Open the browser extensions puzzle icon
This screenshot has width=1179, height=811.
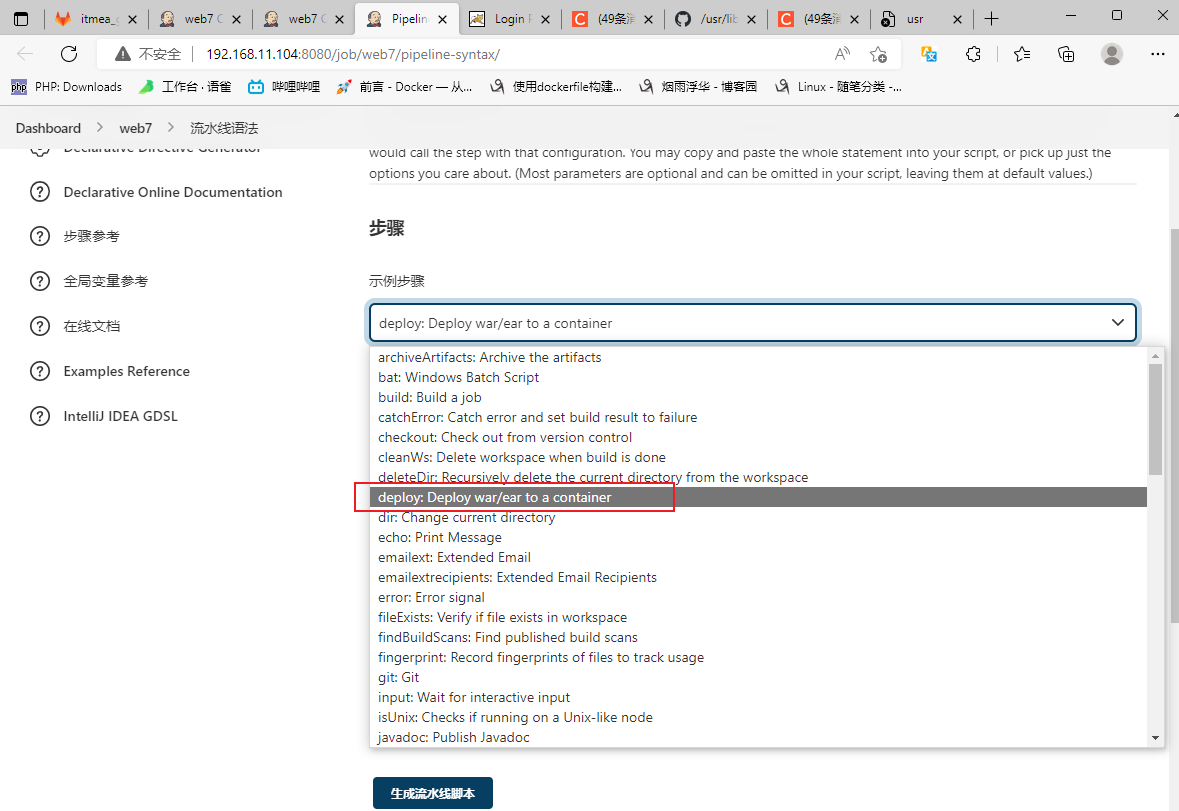(973, 54)
